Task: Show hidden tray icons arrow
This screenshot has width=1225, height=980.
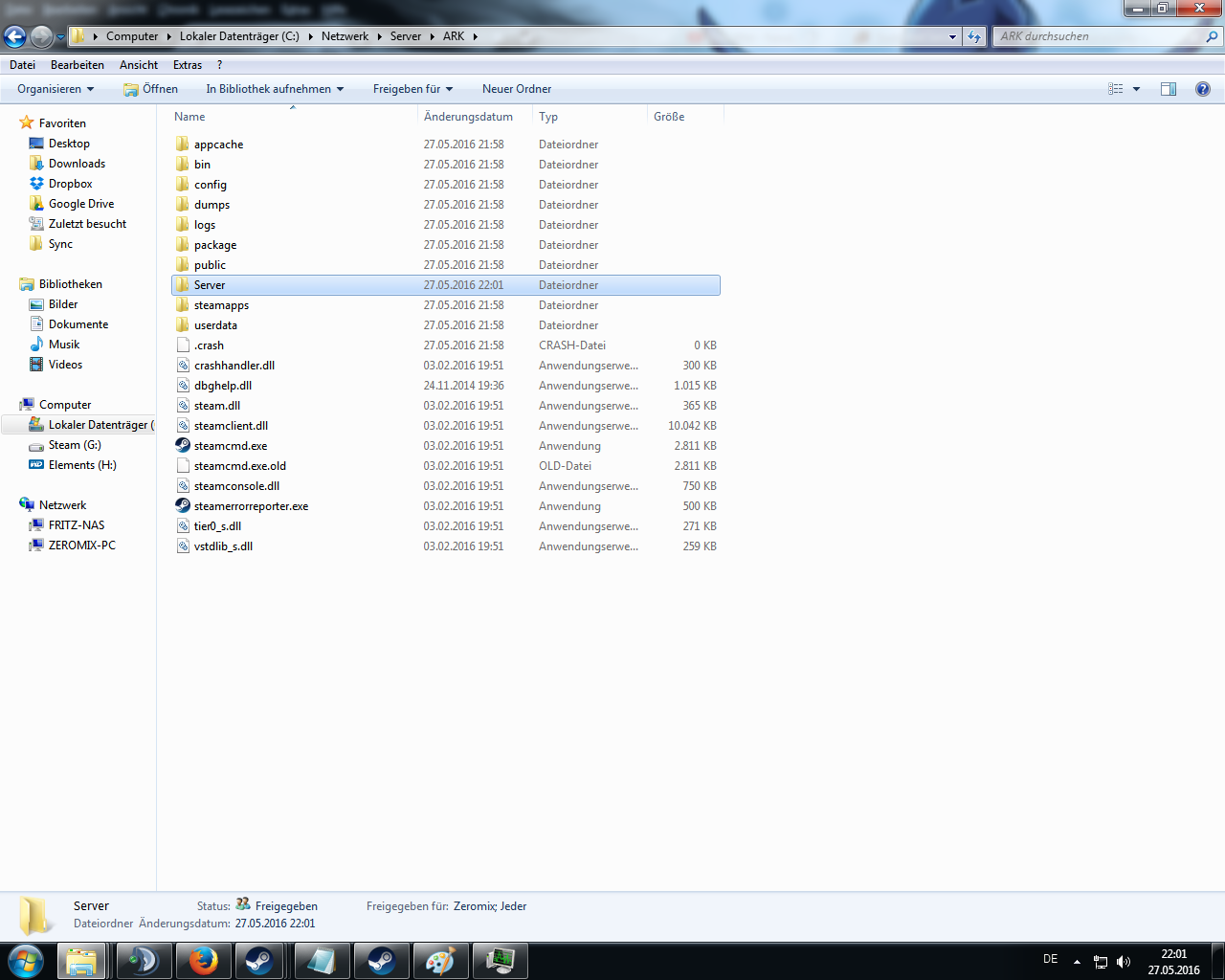Action: (x=1077, y=962)
